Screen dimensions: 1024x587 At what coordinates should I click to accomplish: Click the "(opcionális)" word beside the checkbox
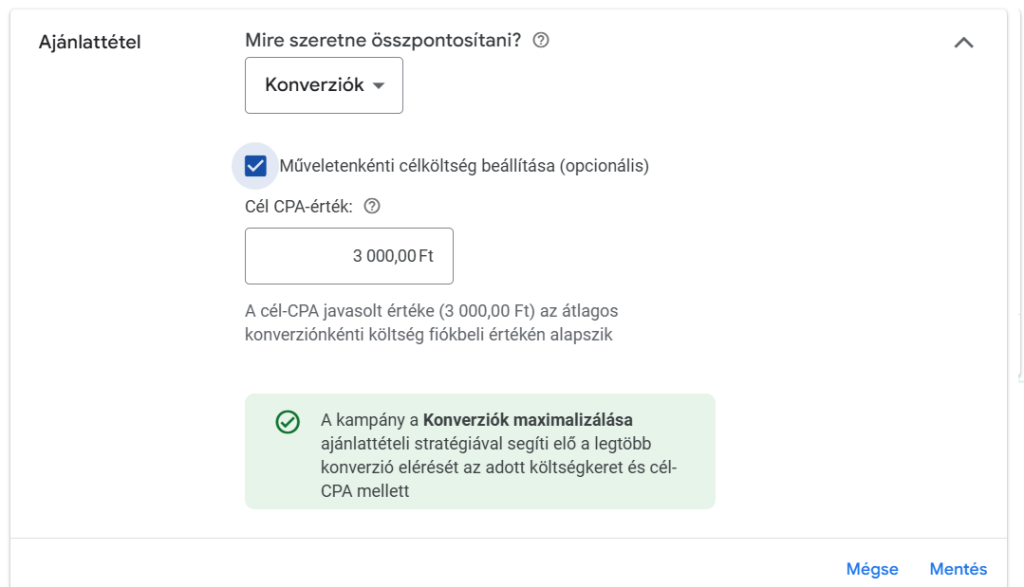tap(604, 166)
